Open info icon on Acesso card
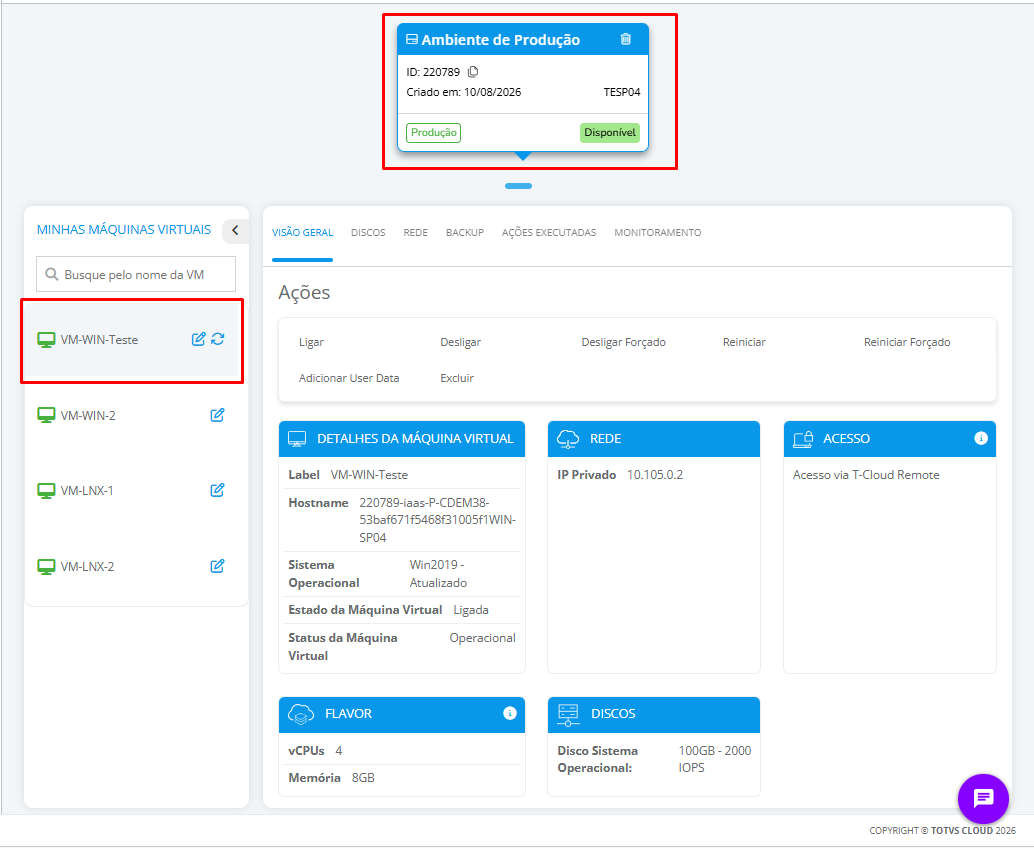Viewport: 1034px width, 848px height. click(x=981, y=439)
